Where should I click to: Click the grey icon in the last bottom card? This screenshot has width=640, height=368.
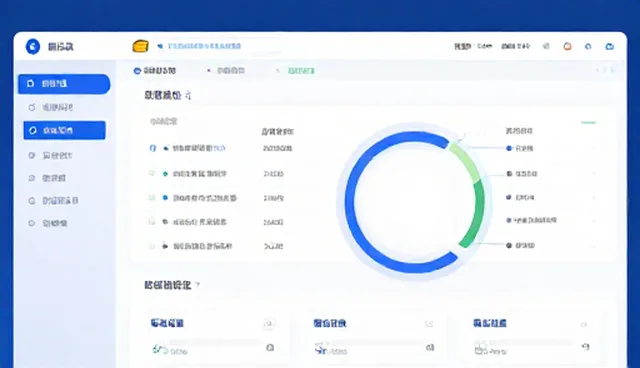pos(480,349)
